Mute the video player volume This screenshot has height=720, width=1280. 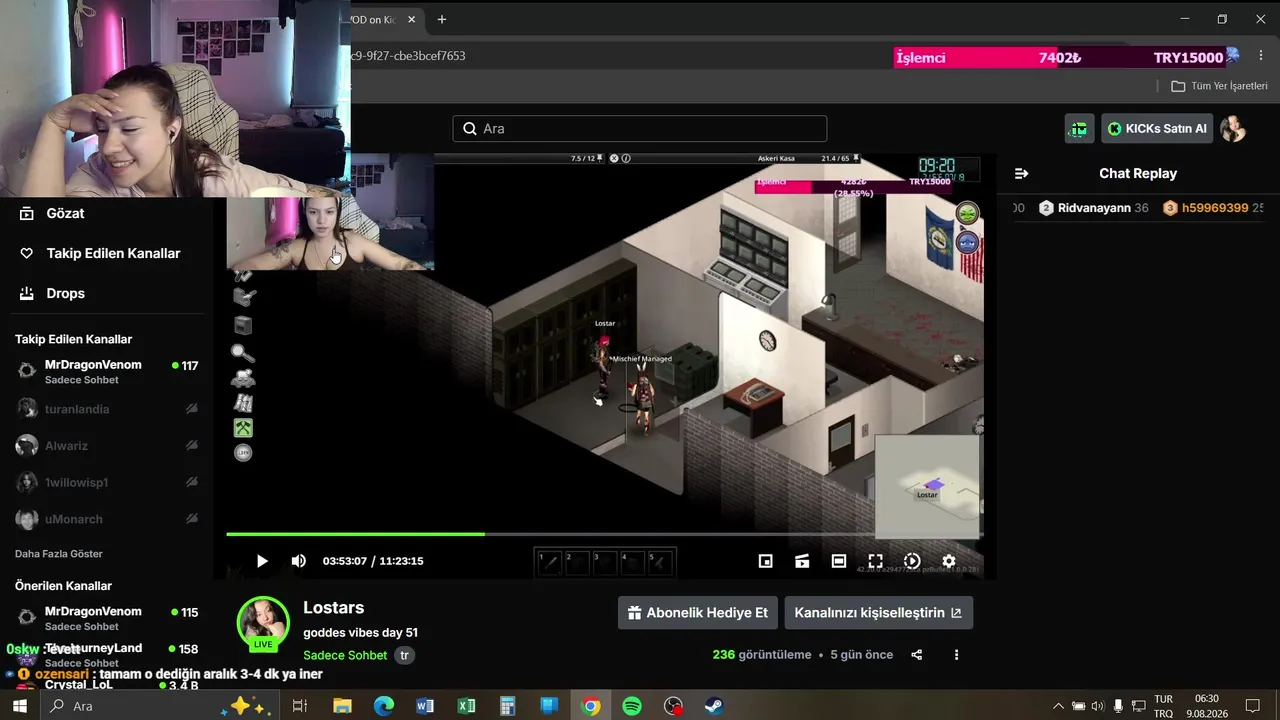click(298, 561)
